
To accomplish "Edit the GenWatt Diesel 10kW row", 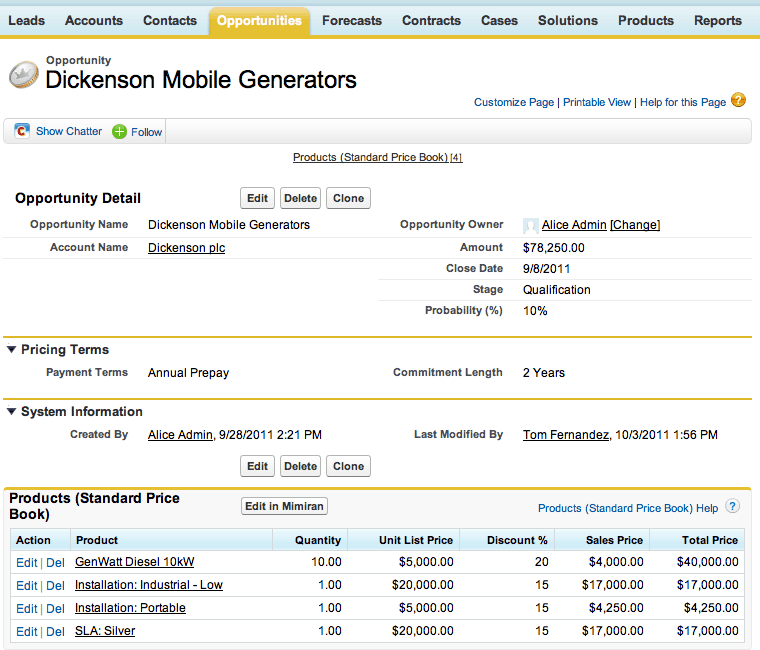I will click(x=27, y=562).
